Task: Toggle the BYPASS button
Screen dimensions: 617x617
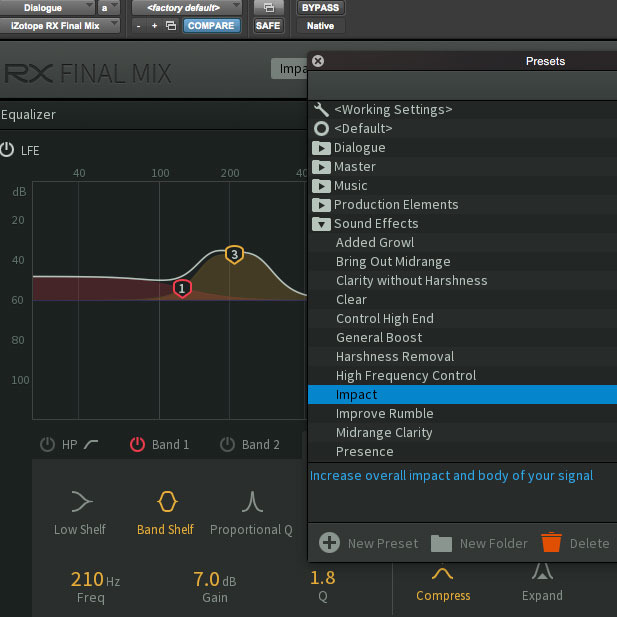Action: click(320, 8)
